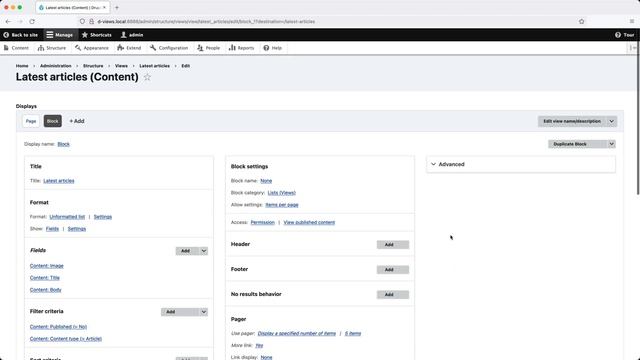Change the Show Fields link
The image size is (640, 360).
coord(52,229)
